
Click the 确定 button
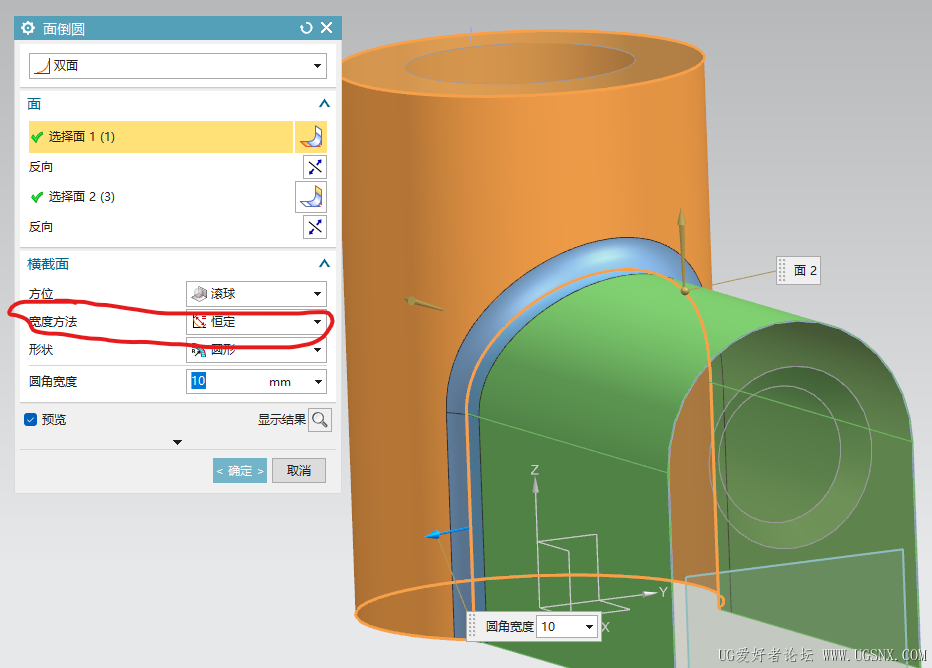click(x=240, y=471)
